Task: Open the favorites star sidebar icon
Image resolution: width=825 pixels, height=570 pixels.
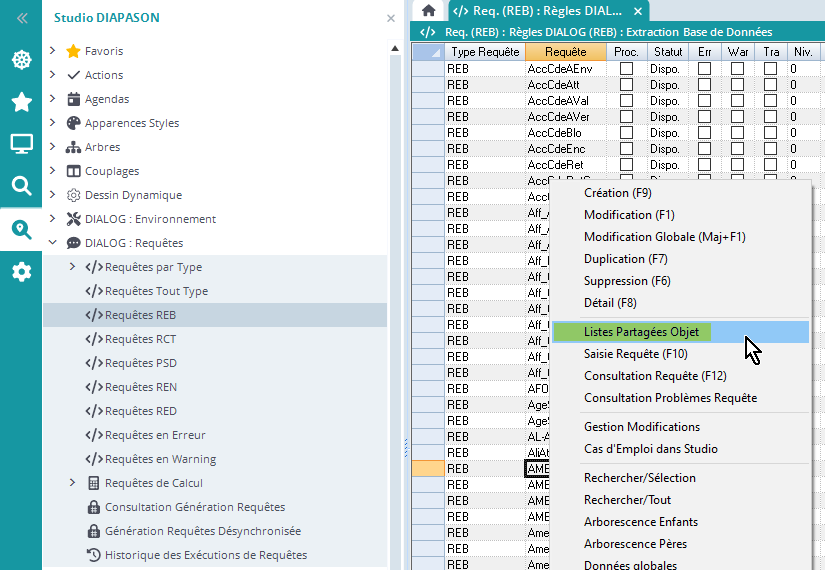Action: tap(21, 102)
